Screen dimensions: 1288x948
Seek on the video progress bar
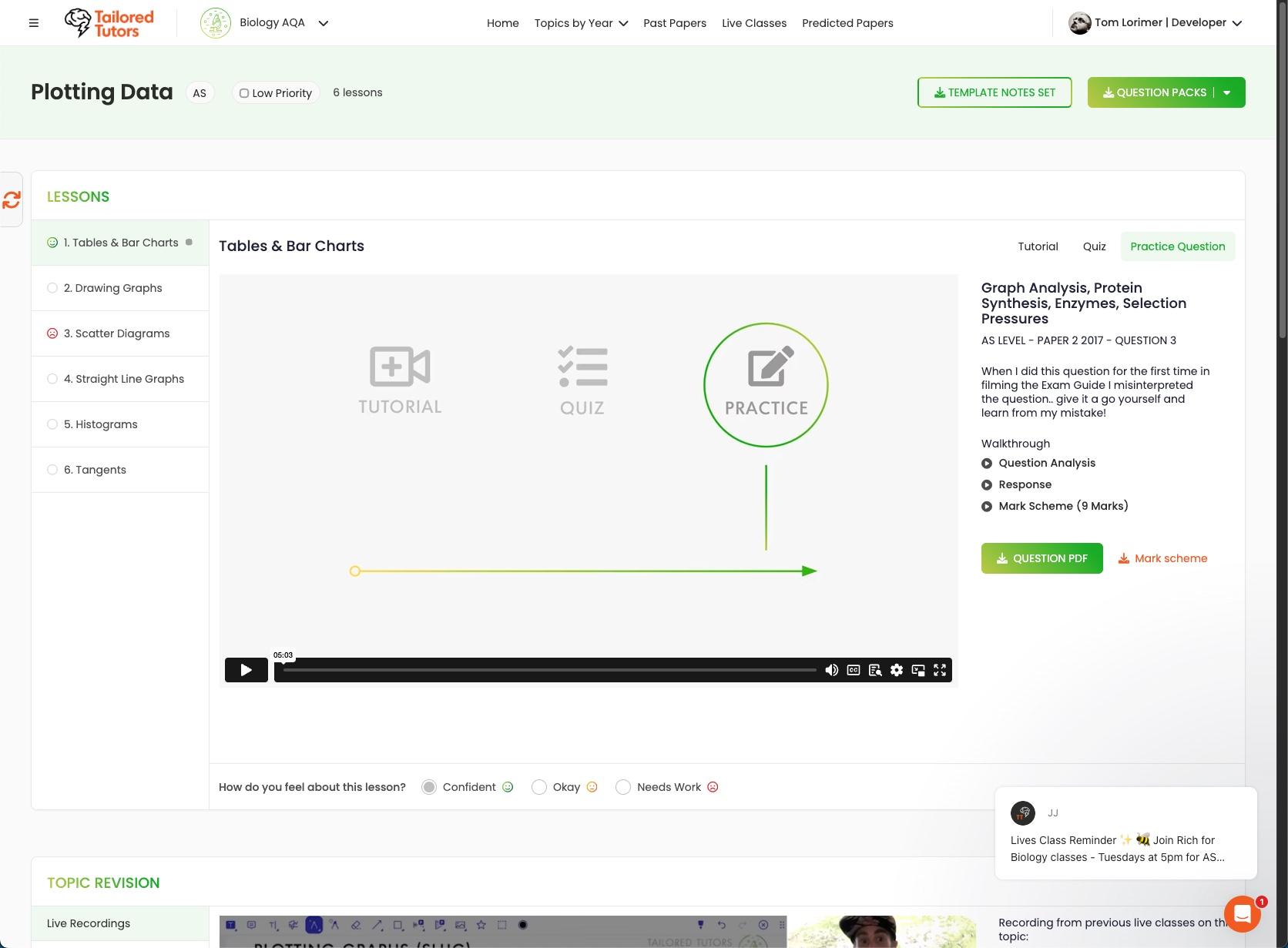[x=550, y=670]
